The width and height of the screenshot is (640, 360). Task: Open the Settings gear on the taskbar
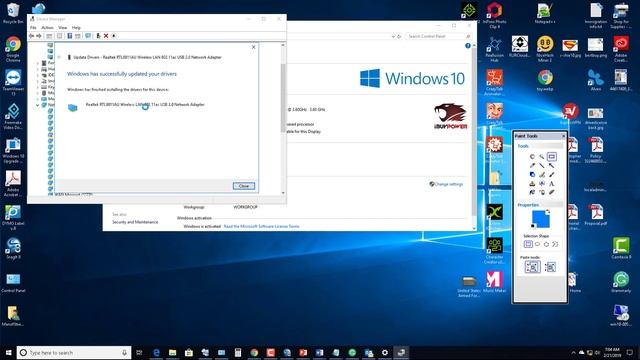385,352
